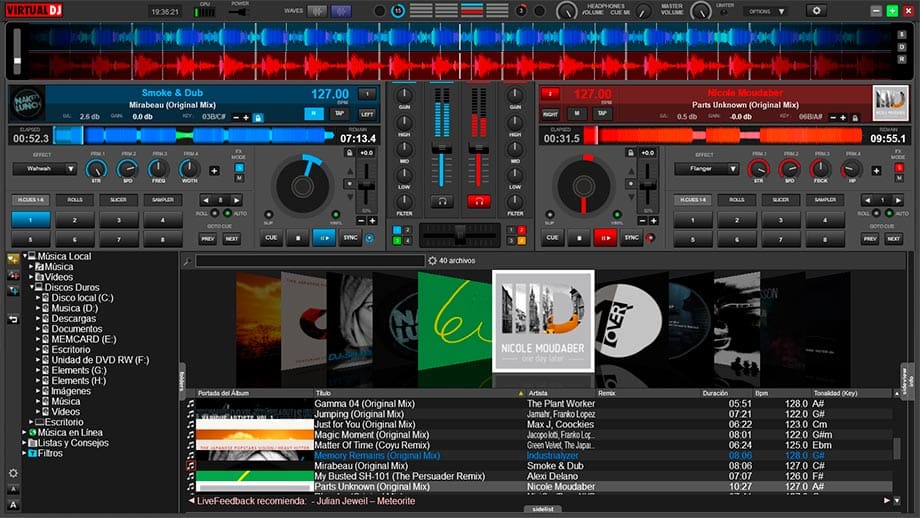Click the plus button beside left effect knobs

(x=214, y=171)
